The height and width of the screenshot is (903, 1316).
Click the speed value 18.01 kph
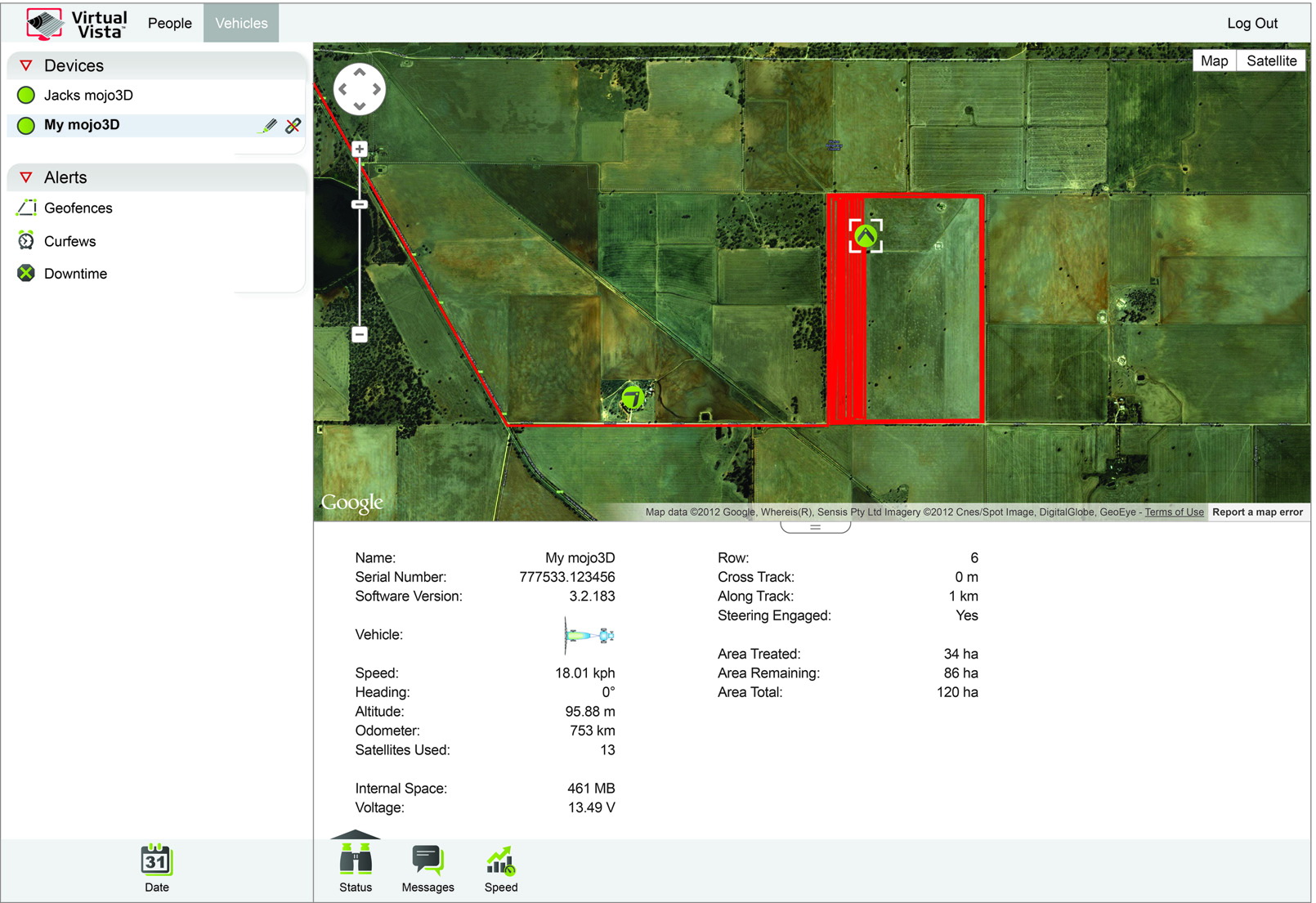(x=585, y=673)
